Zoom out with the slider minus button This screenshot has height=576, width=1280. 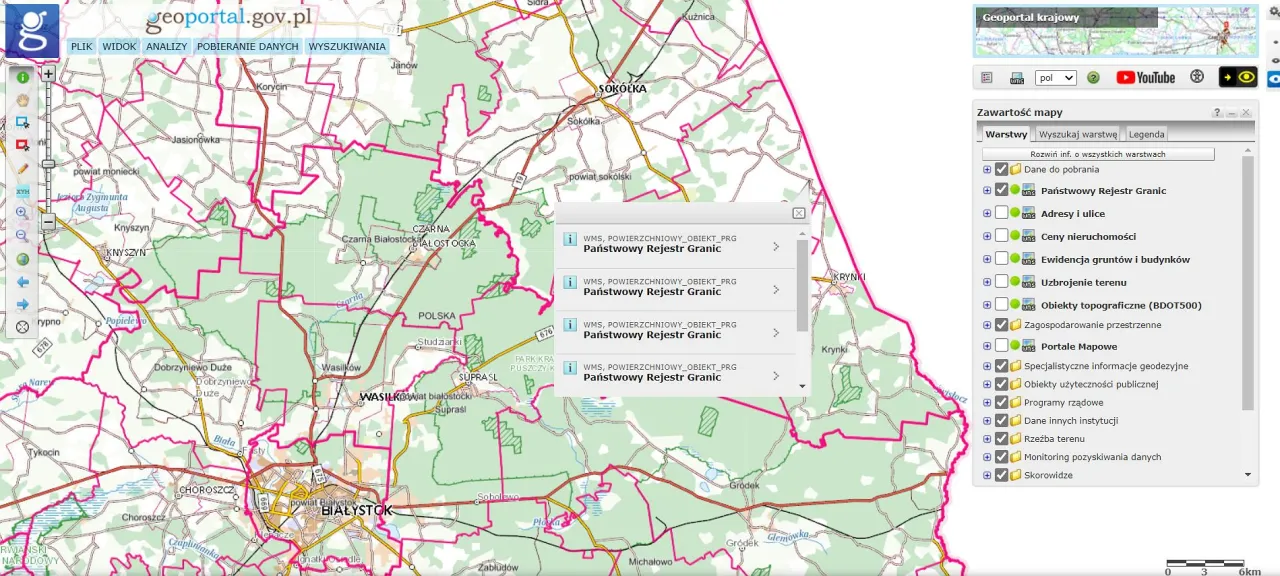(x=48, y=222)
